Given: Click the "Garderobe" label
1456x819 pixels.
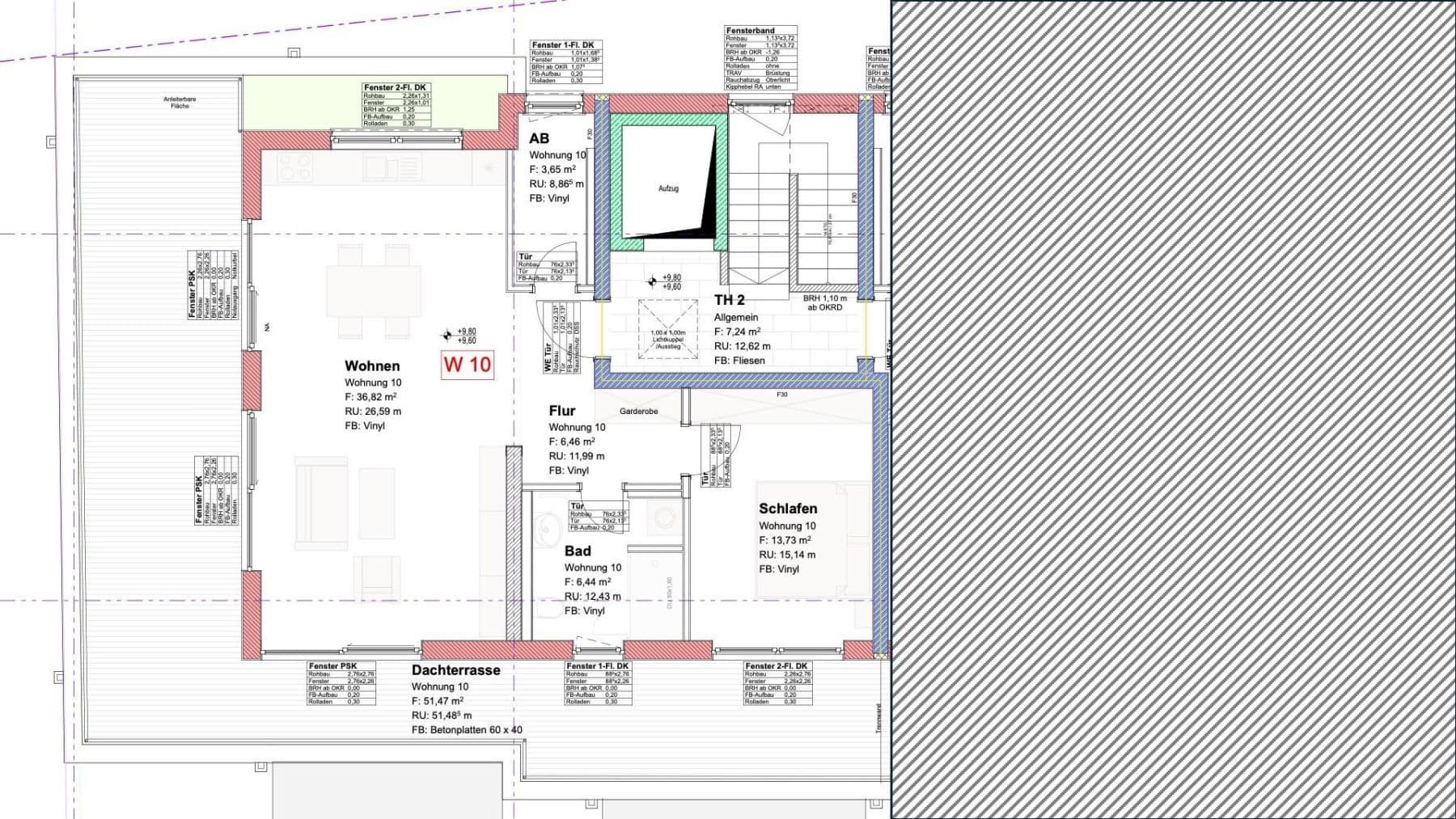Looking at the screenshot, I should click(639, 412).
